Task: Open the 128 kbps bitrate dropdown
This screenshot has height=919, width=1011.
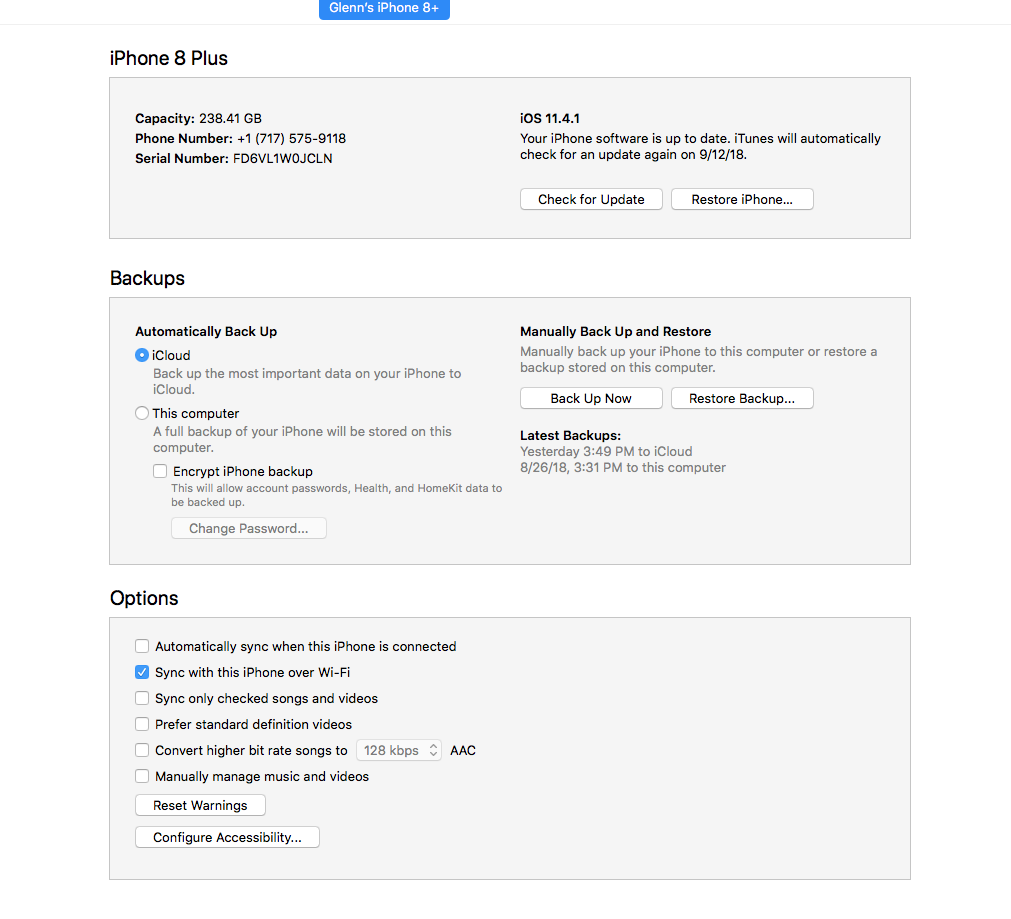Action: 399,750
